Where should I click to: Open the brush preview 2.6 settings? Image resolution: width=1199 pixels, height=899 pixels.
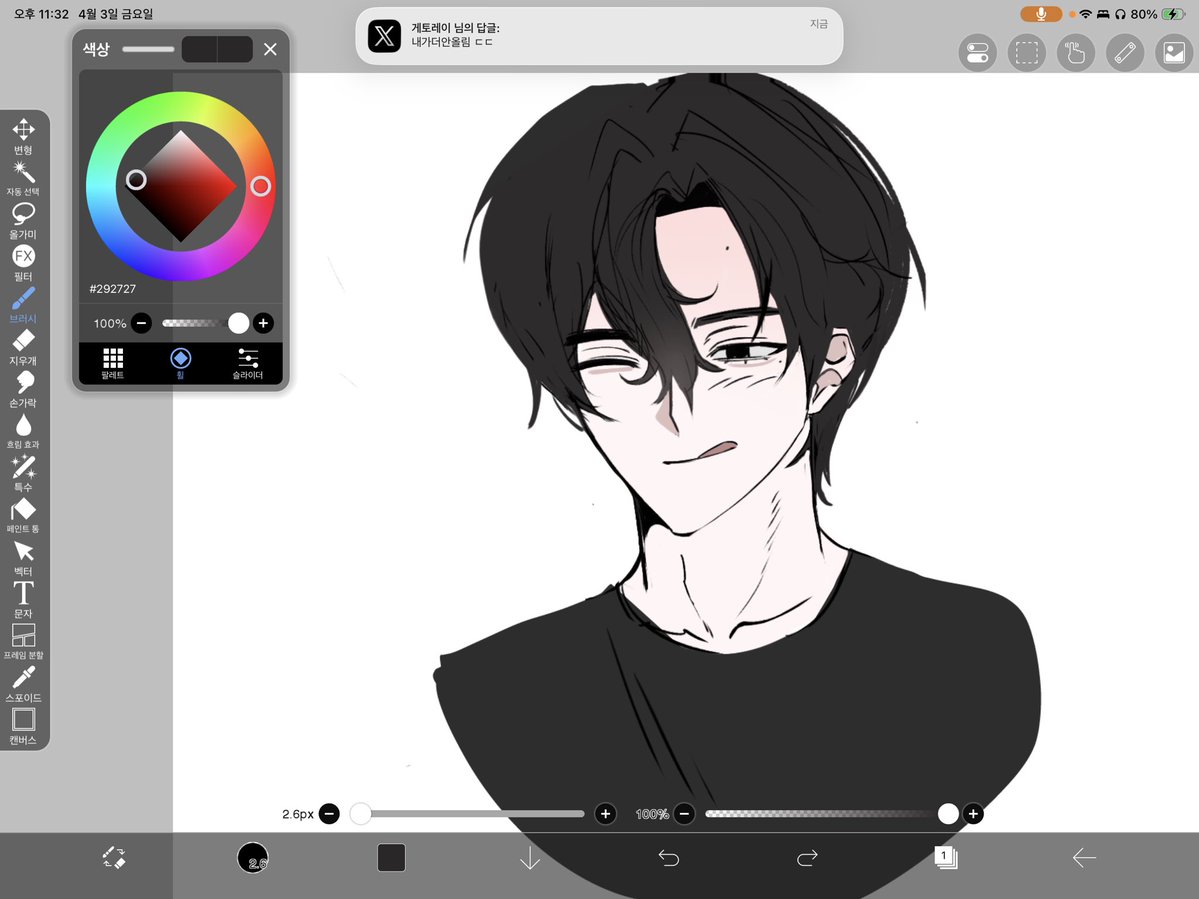tap(253, 858)
